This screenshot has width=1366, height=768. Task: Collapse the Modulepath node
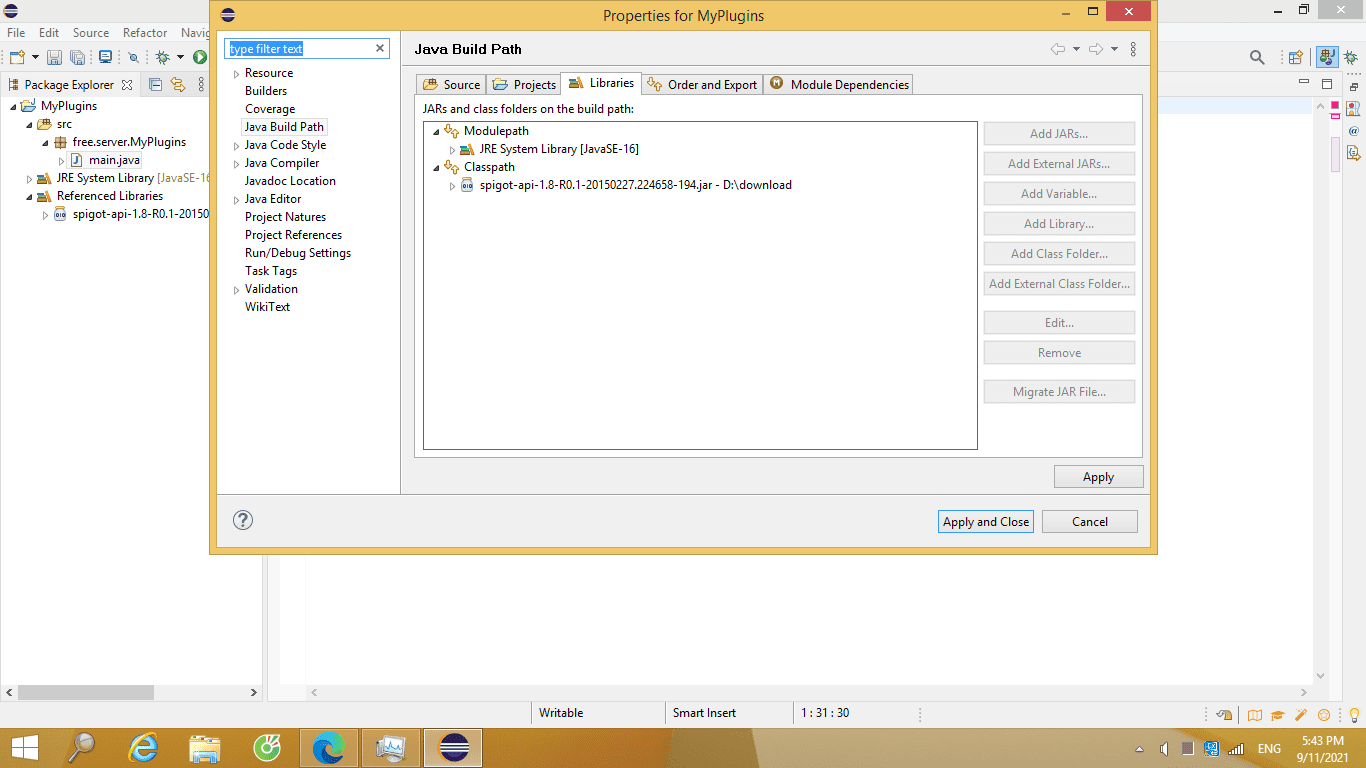(x=436, y=132)
